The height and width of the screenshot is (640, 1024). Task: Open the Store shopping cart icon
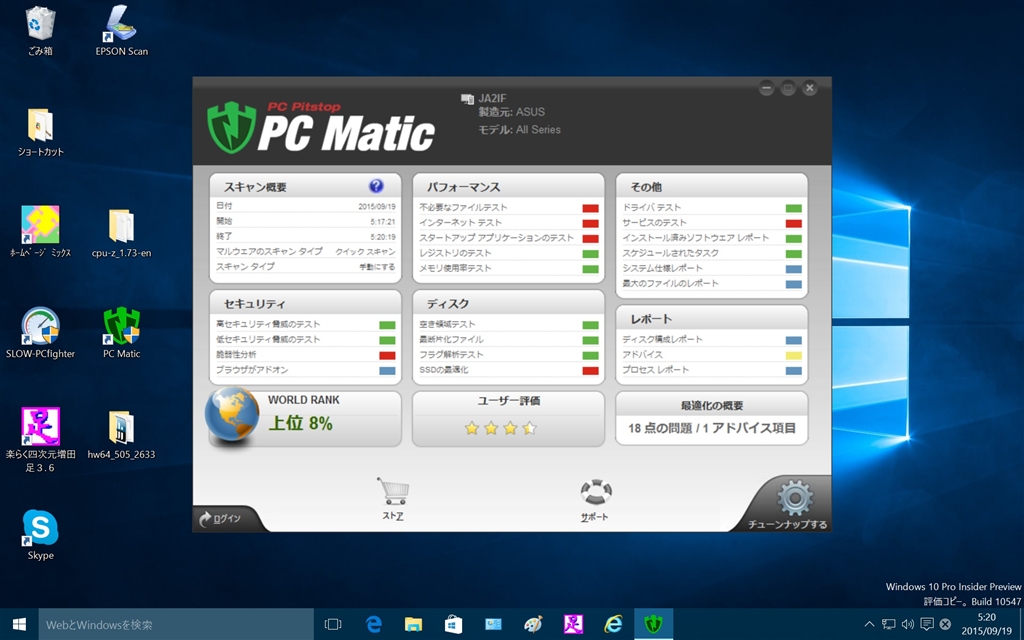click(393, 490)
